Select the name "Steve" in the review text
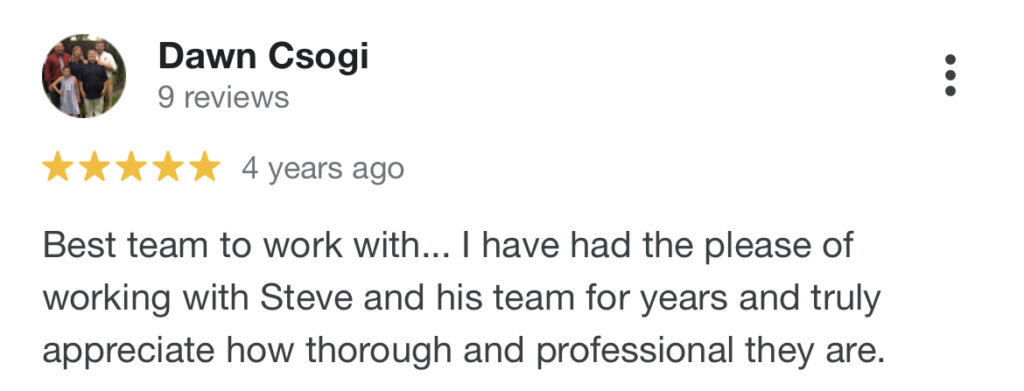 click(307, 300)
